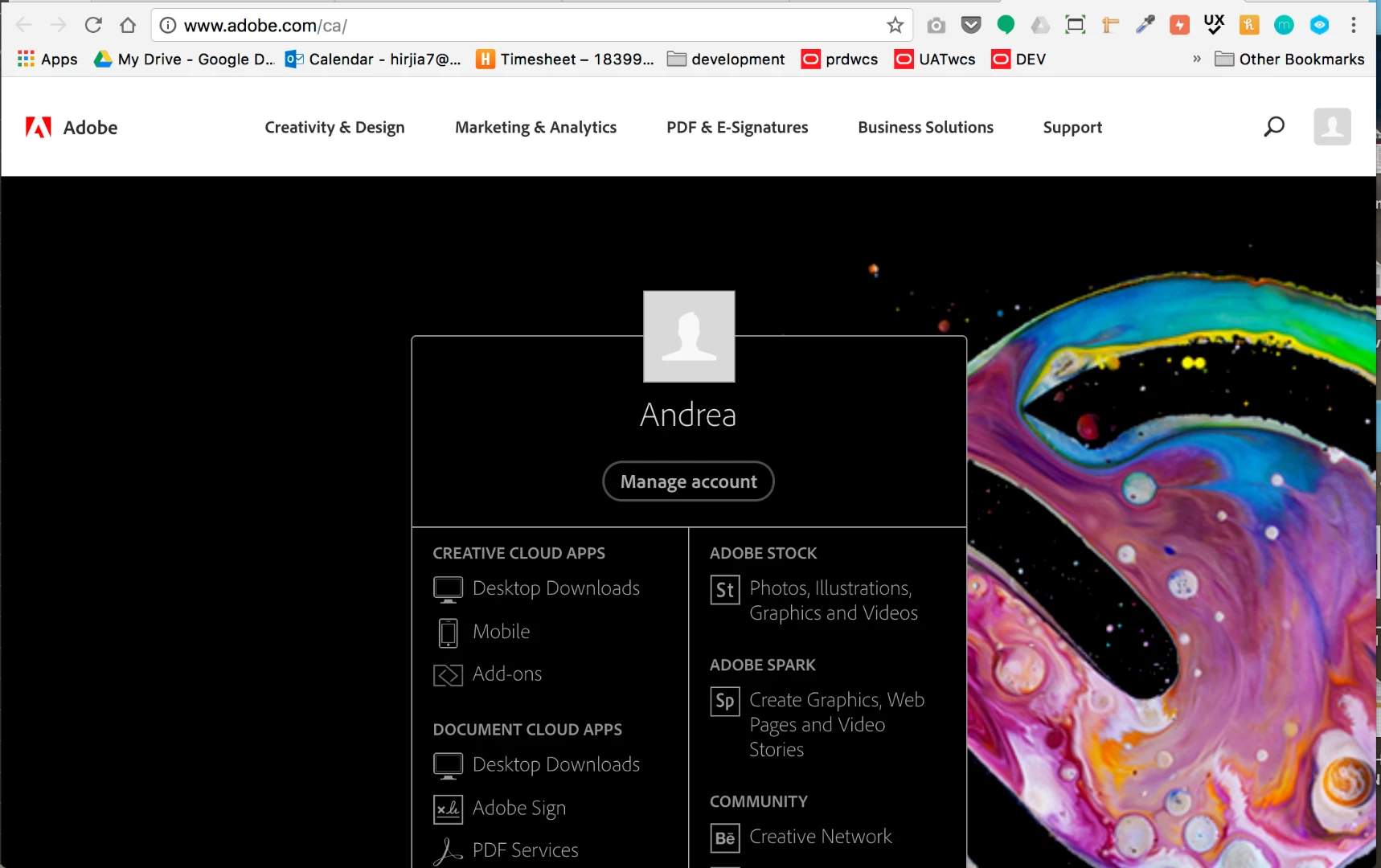Open the PDF Services link
Viewport: 1381px width, 868px height.
pos(526,850)
